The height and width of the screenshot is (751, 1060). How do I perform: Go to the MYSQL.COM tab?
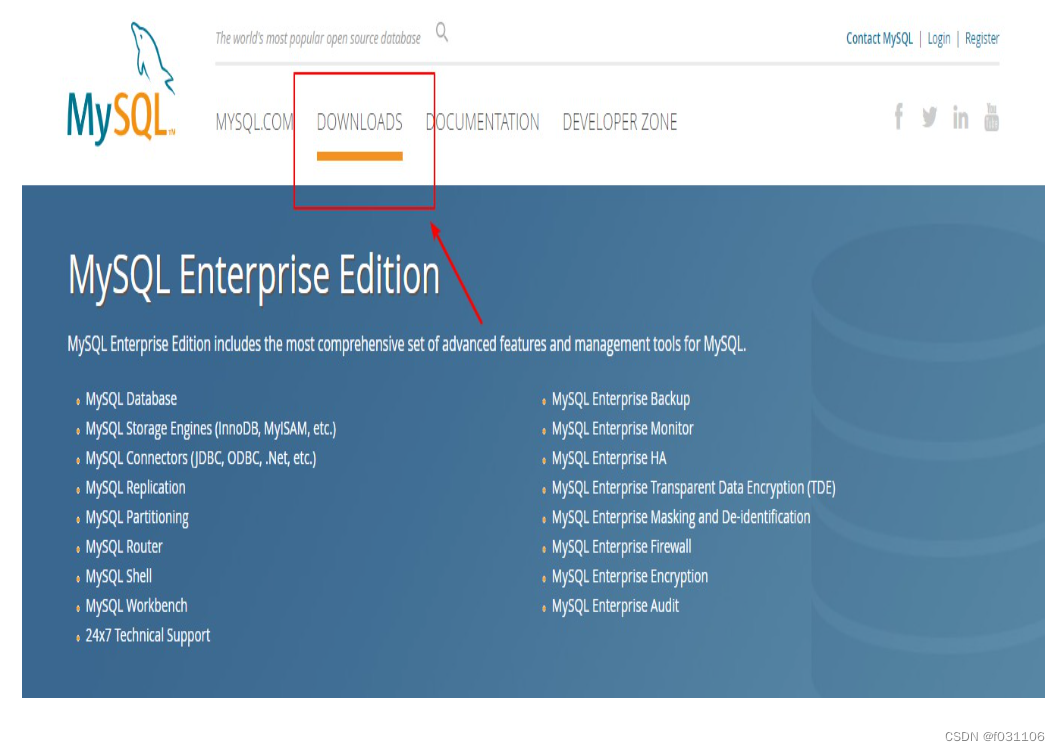254,122
